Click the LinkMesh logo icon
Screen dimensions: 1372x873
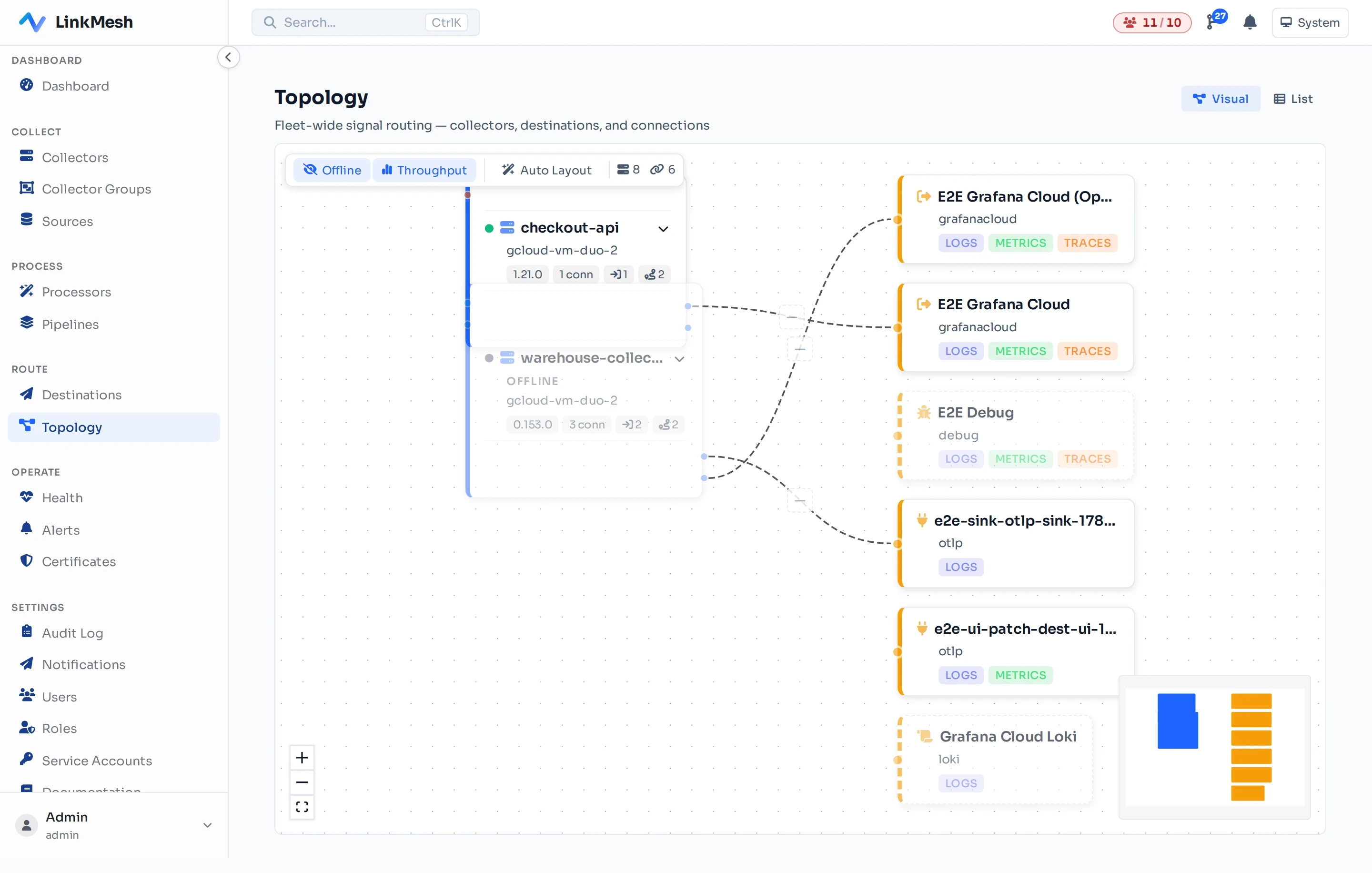click(x=32, y=21)
